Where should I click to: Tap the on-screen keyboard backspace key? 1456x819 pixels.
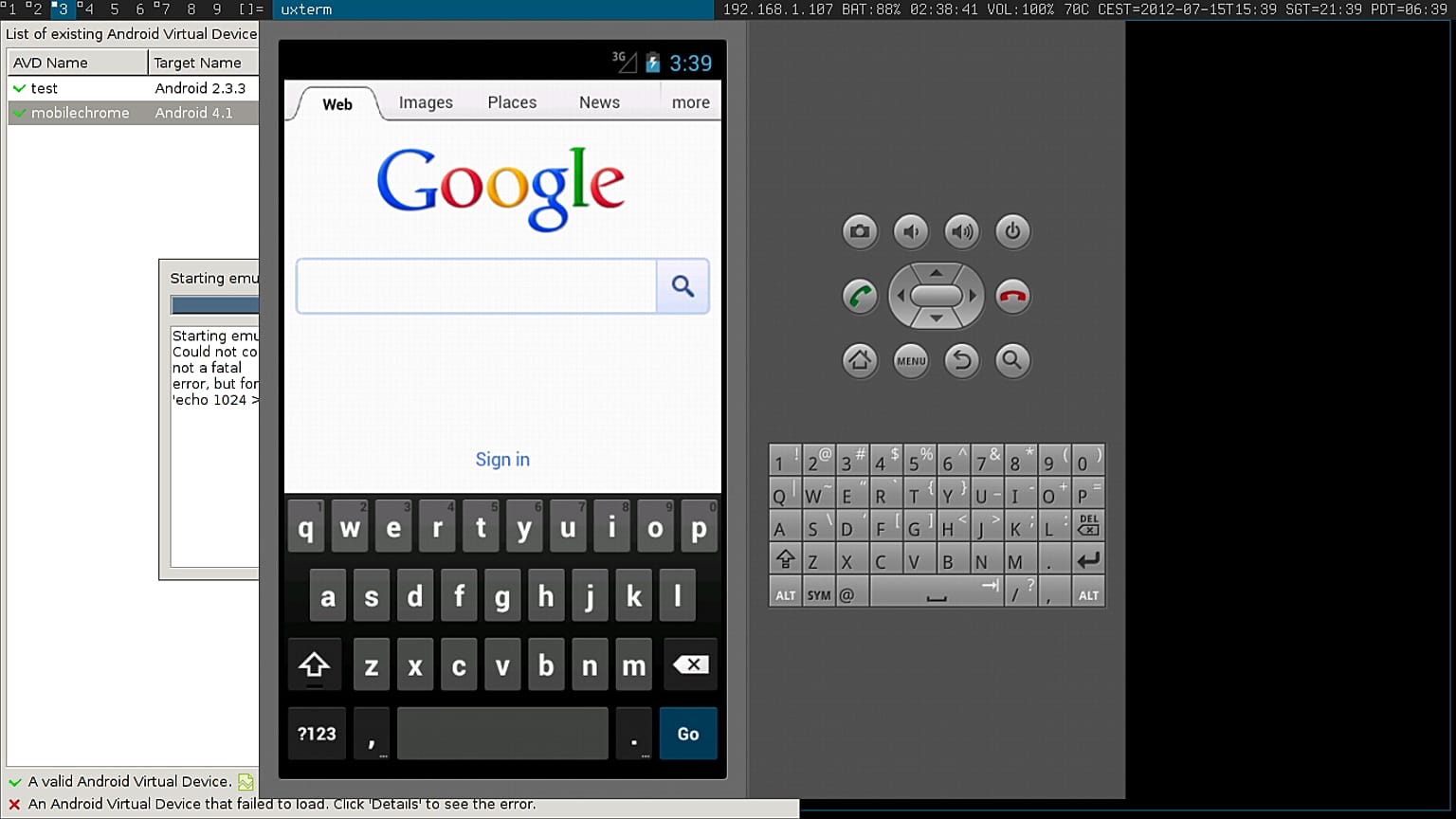coord(691,664)
